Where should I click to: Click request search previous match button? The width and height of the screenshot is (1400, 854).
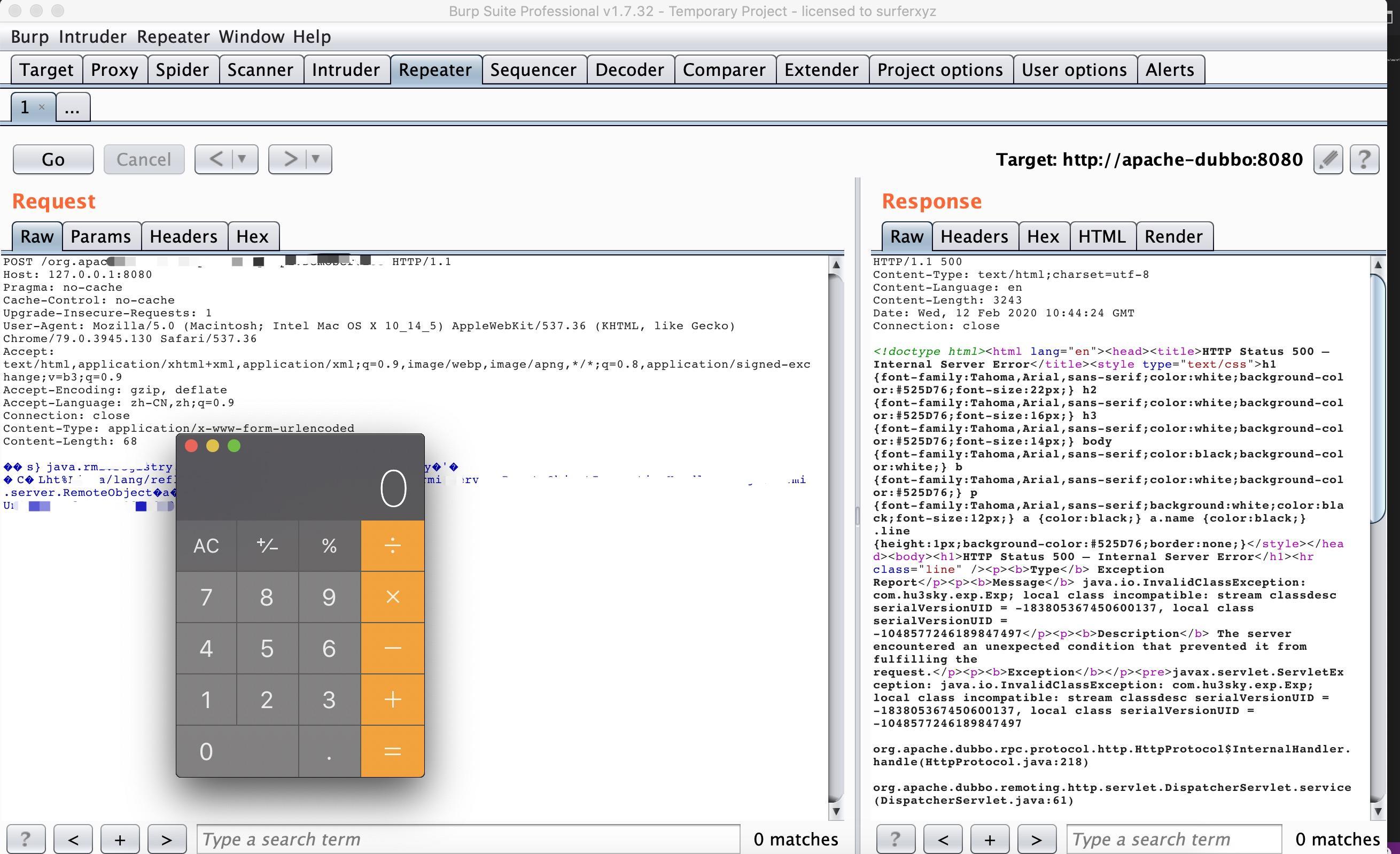click(x=73, y=839)
